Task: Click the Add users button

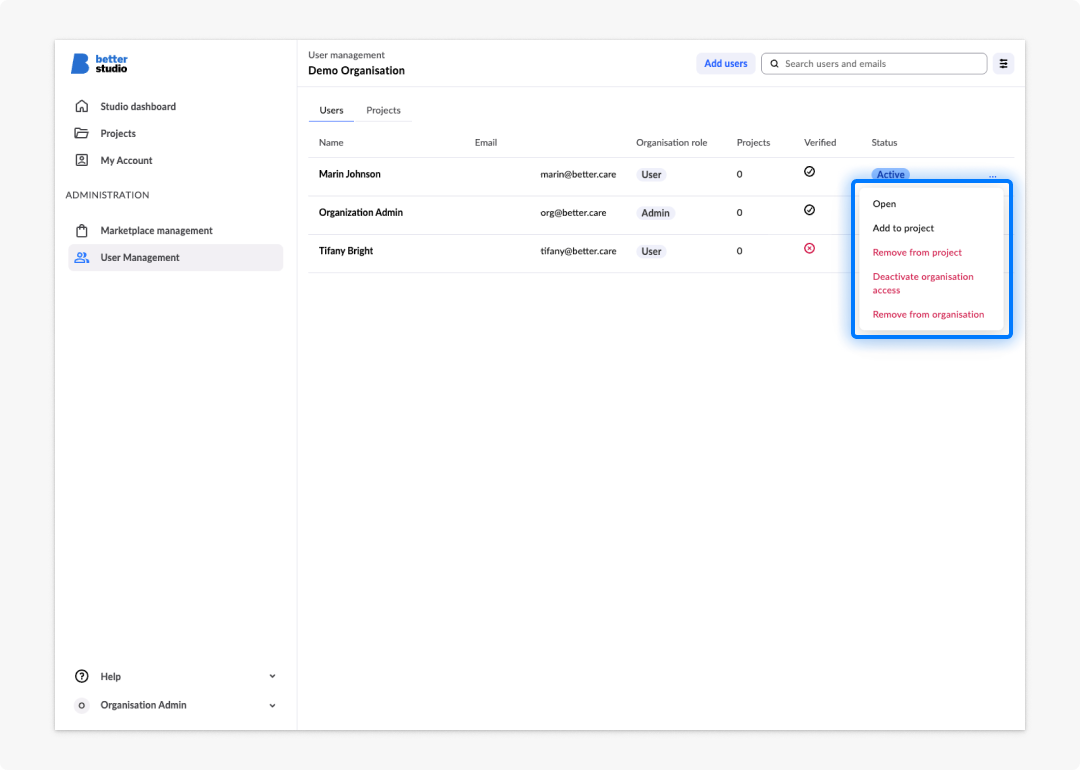Action: click(725, 63)
